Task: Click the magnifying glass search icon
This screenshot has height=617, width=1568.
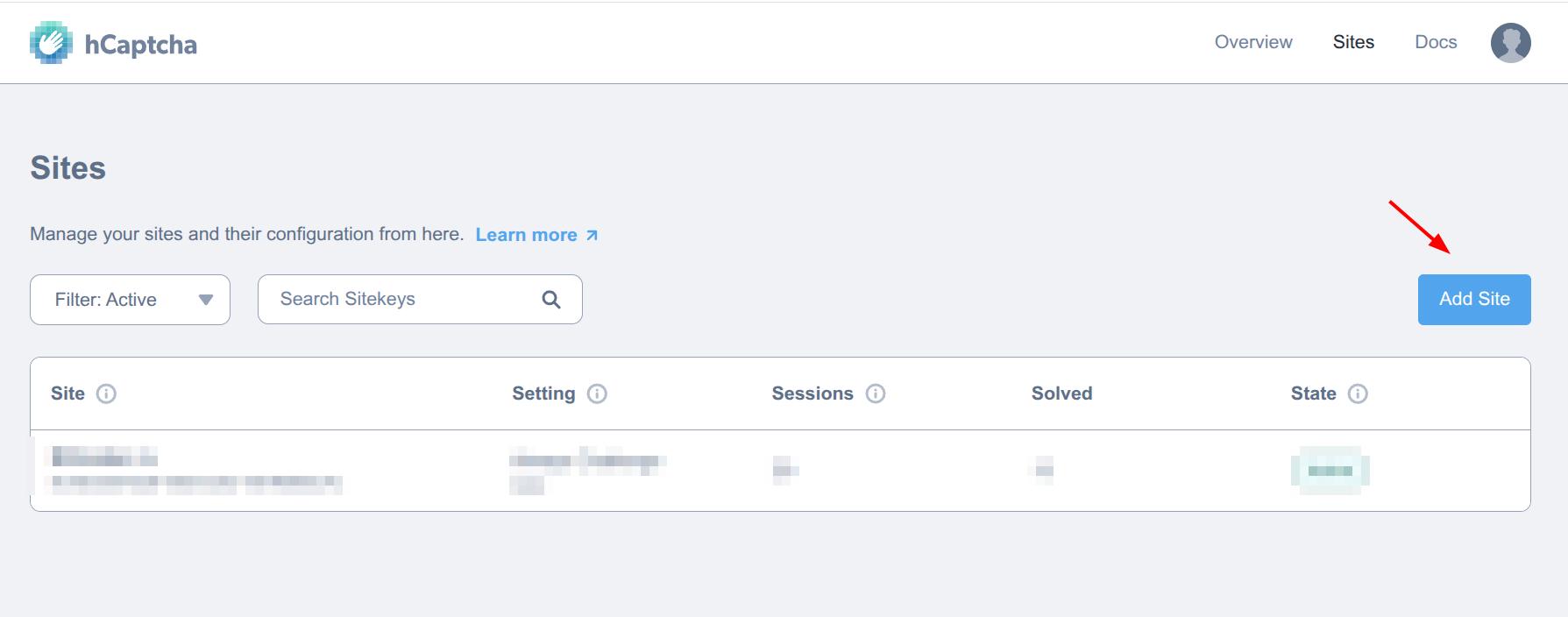Action: point(551,300)
